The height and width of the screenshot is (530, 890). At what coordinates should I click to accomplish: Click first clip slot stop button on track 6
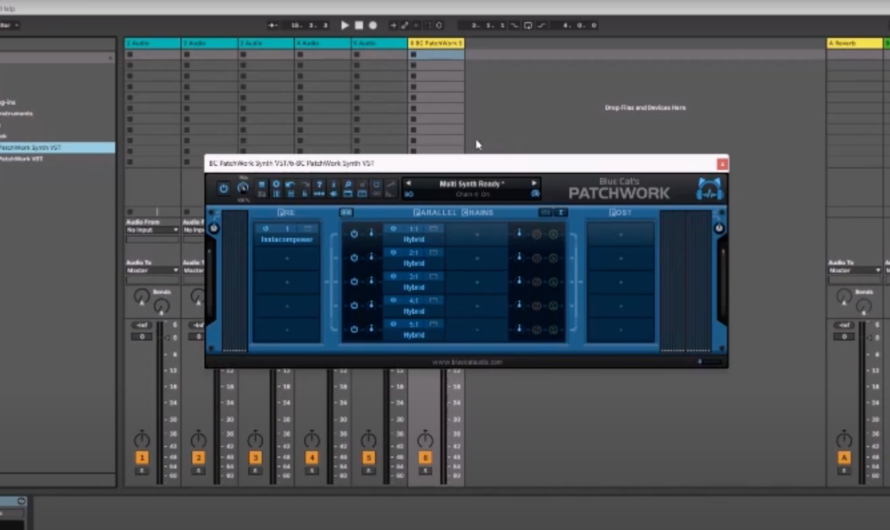click(x=413, y=54)
